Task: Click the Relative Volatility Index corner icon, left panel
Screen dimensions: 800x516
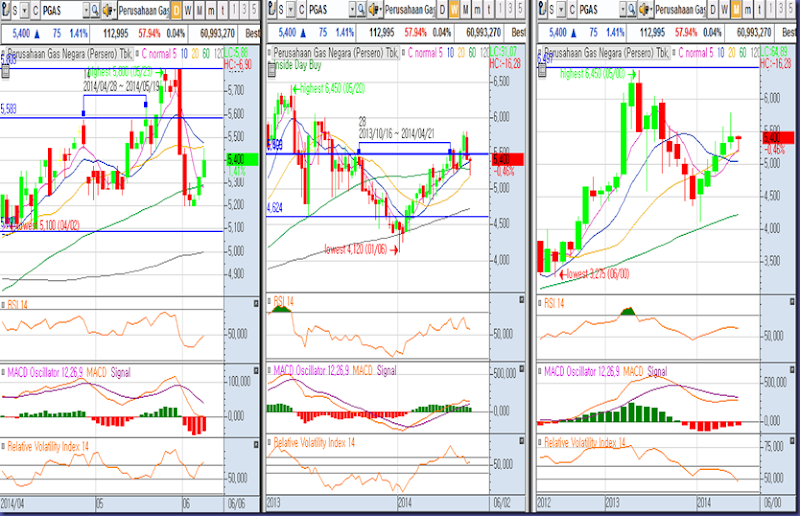Action: tap(256, 445)
